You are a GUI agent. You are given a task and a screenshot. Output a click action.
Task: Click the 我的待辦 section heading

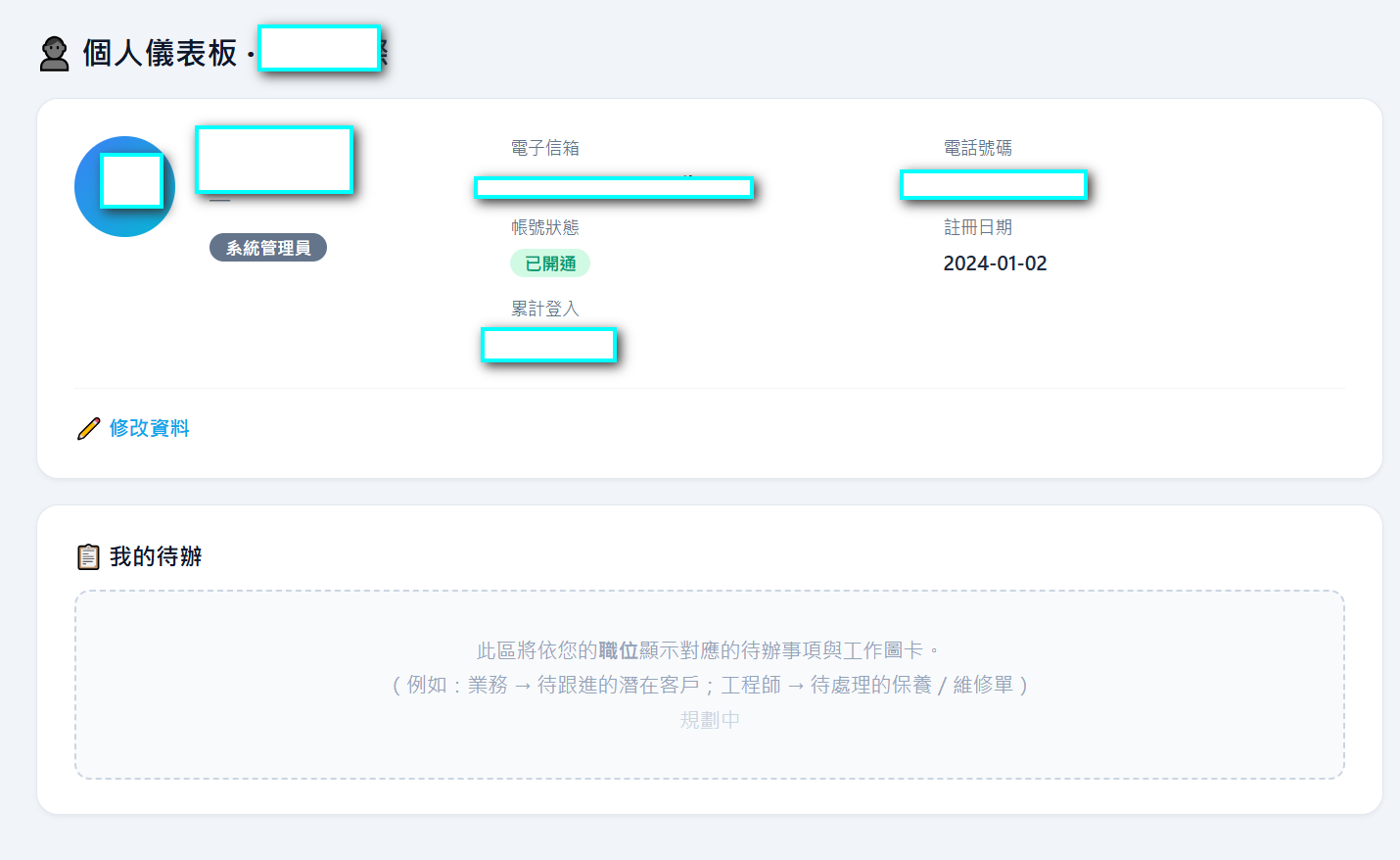point(156,556)
